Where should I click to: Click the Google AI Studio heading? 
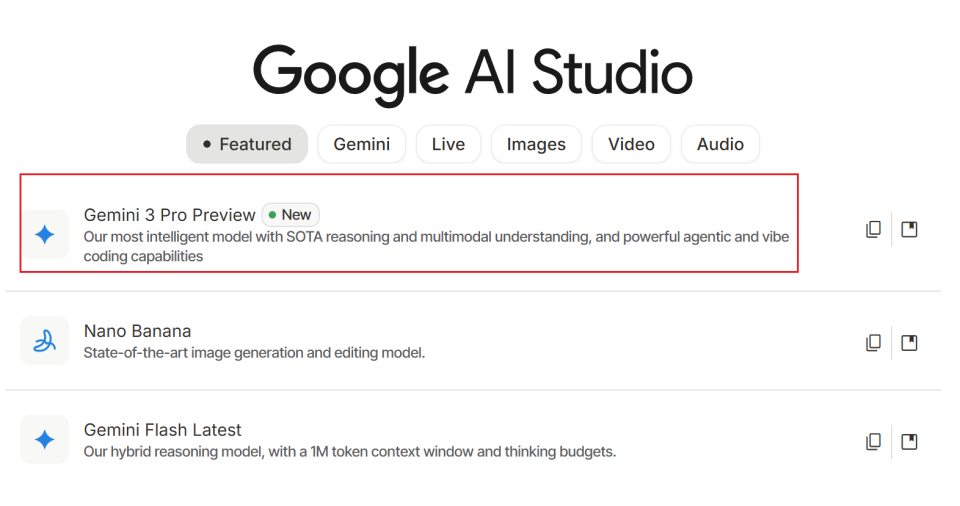coord(472,73)
